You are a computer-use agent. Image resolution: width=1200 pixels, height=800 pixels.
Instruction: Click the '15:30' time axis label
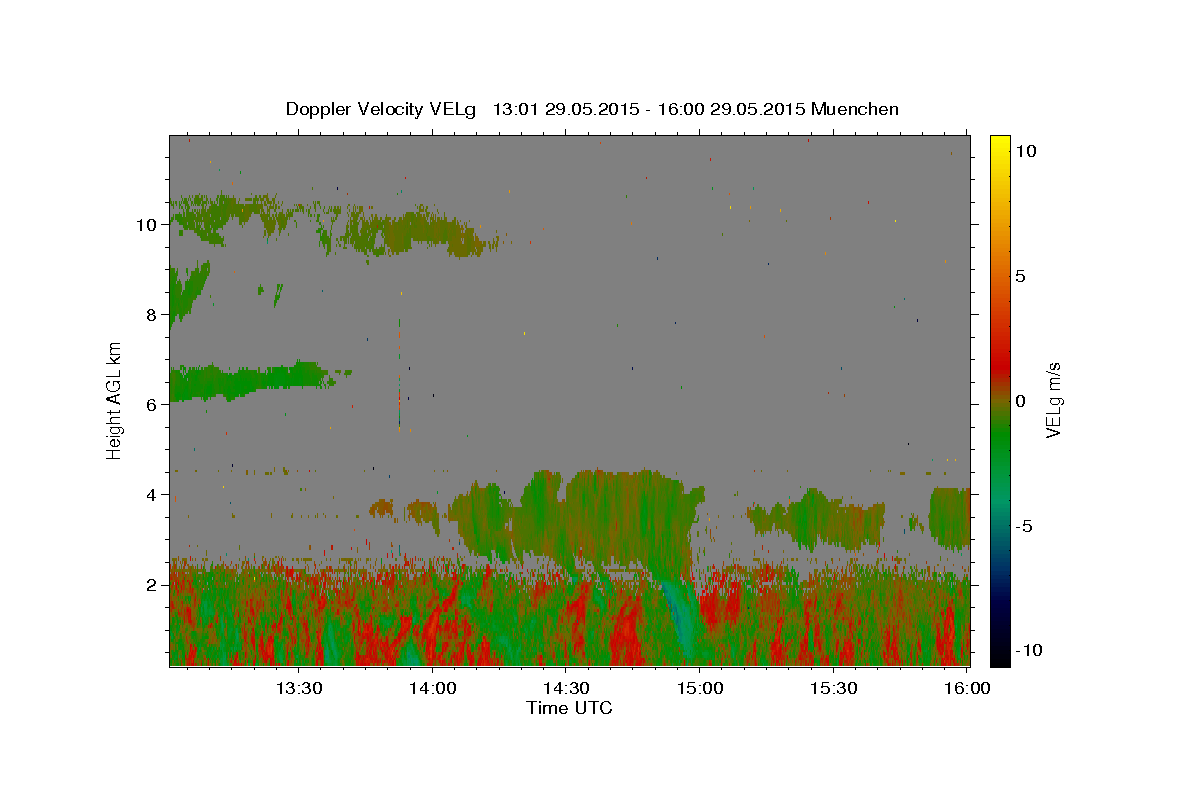pos(834,688)
